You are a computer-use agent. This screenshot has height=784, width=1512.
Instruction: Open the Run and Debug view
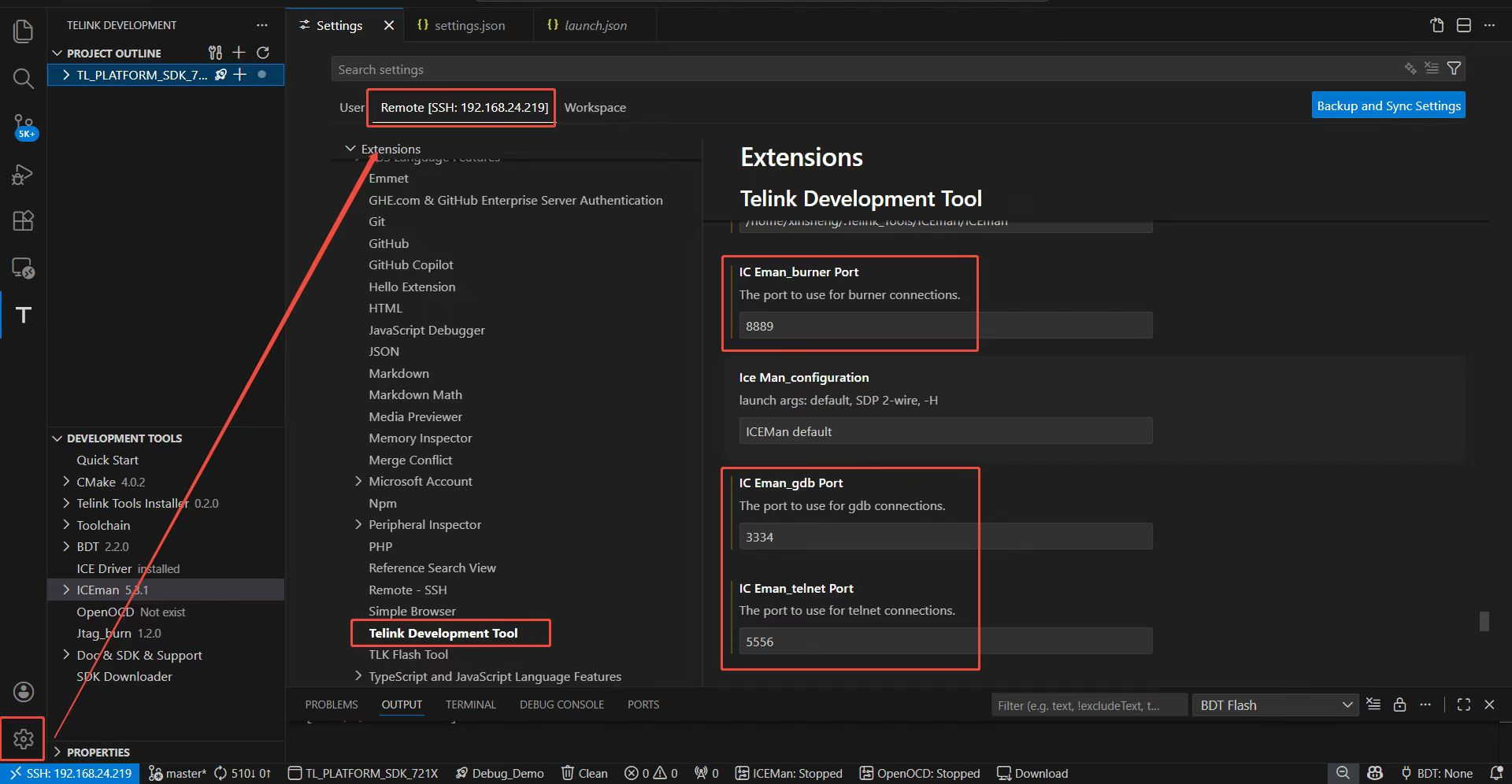23,175
